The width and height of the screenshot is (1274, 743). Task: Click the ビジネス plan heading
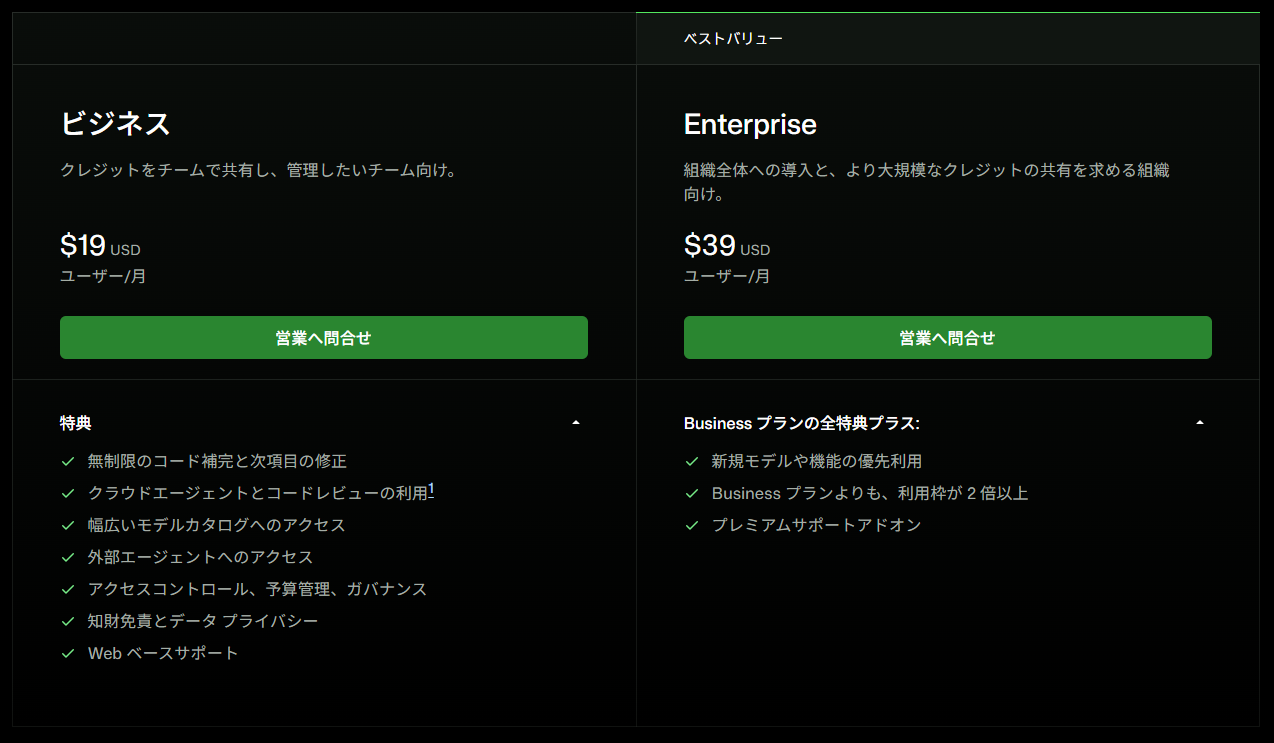(115, 124)
